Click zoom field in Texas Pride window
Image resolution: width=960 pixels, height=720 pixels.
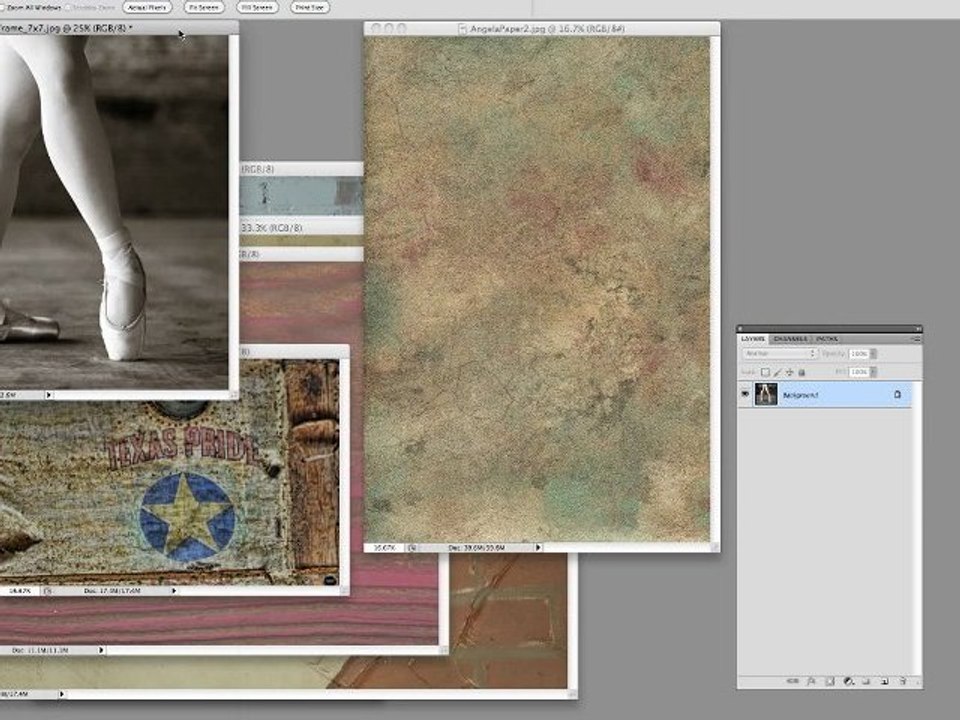20,591
